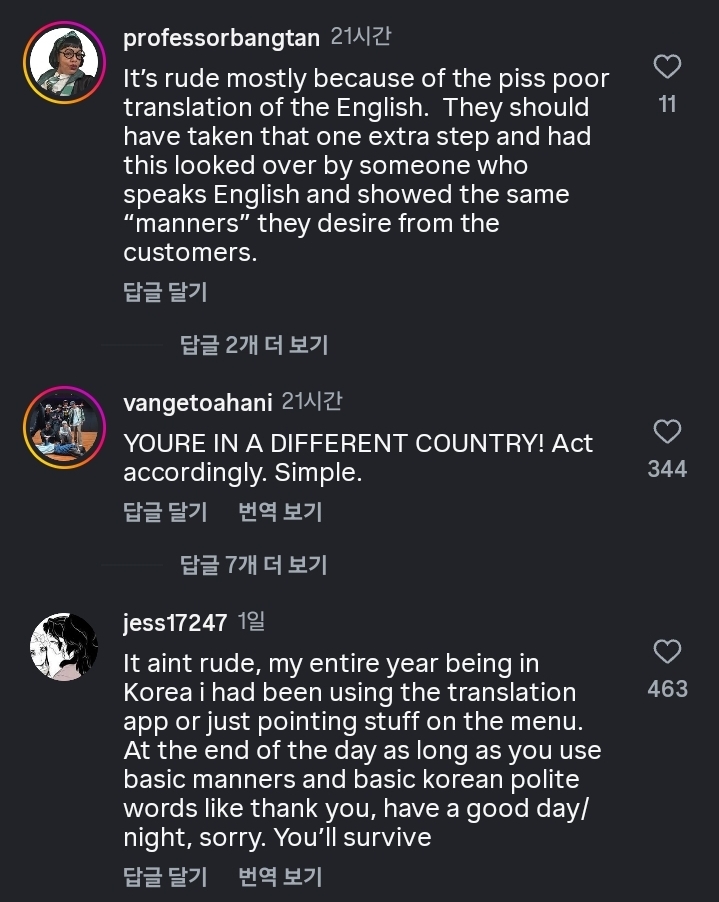Screen dimensions: 719x902
Task: View the 11 likes on professorbangtan's comment
Action: coord(667,104)
